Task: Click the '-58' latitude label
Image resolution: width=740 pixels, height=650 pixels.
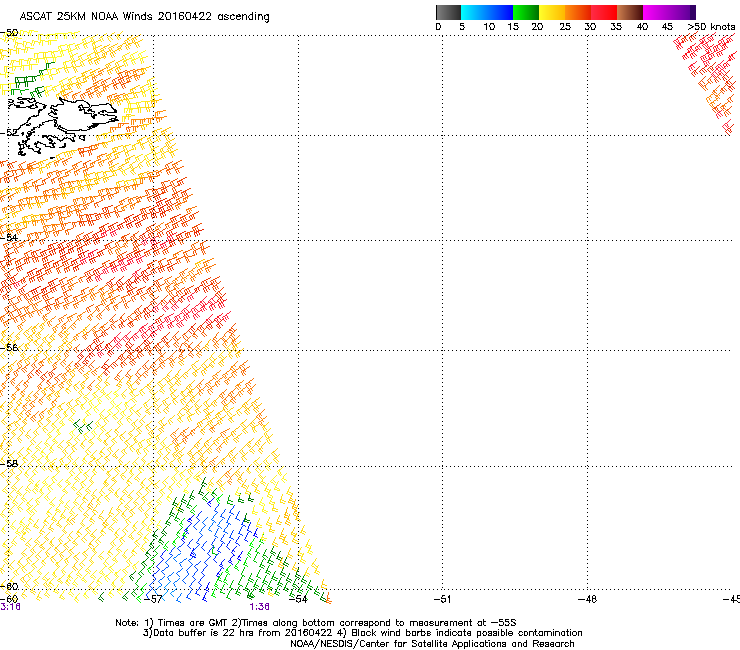Action: pos(9,464)
